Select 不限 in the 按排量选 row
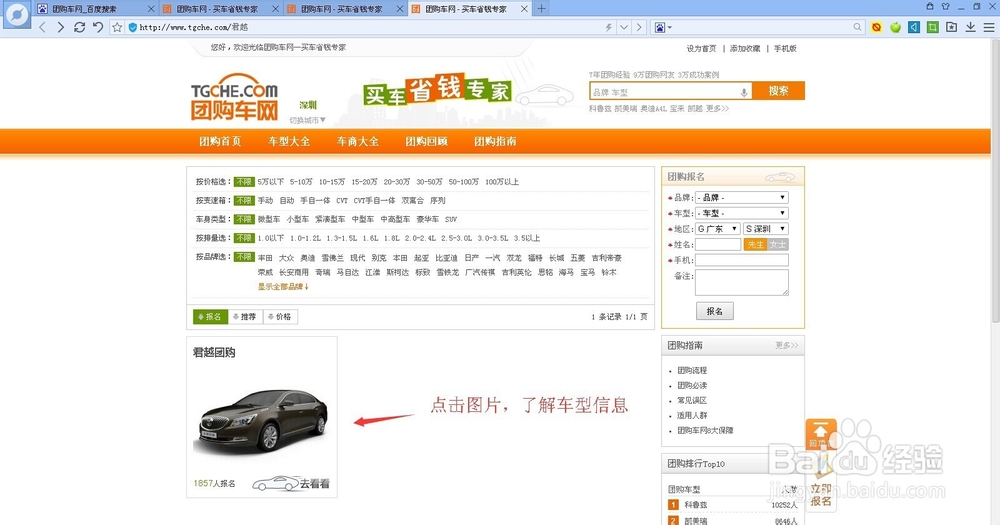1000x525 pixels. tap(244, 238)
